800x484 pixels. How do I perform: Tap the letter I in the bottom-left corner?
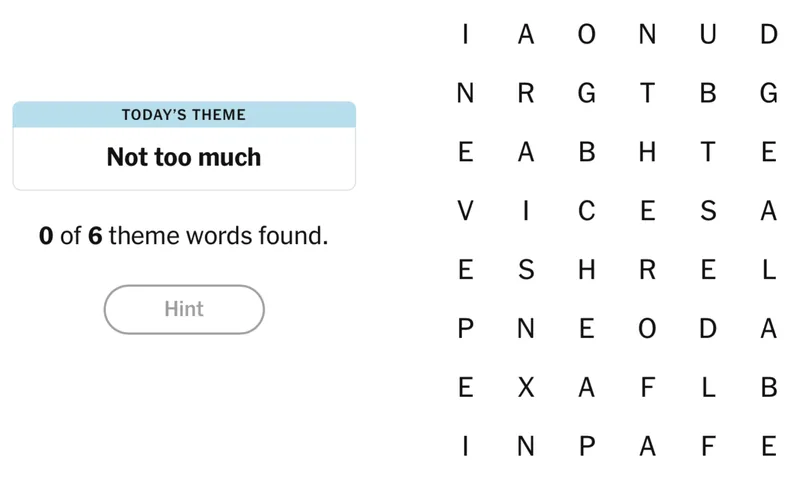465,446
